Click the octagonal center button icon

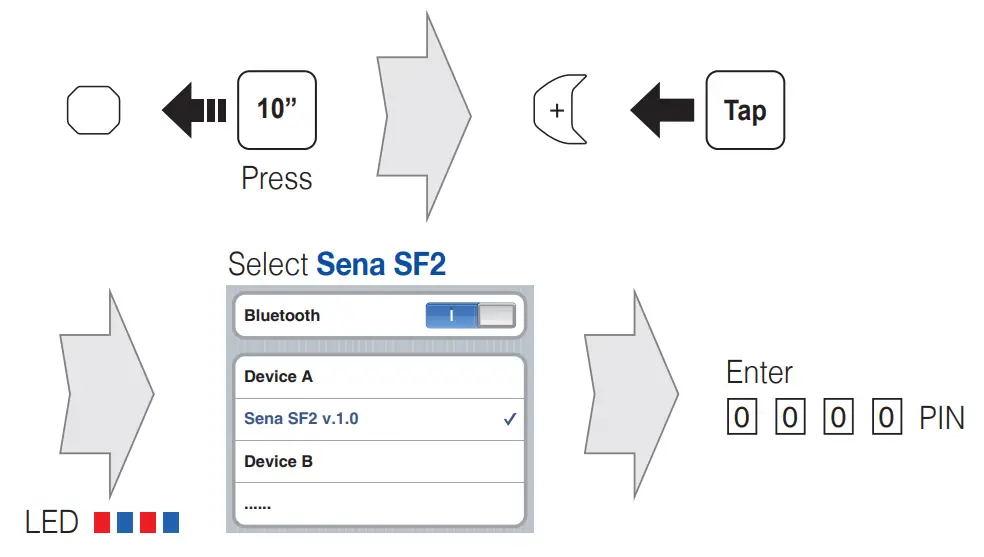tap(93, 109)
